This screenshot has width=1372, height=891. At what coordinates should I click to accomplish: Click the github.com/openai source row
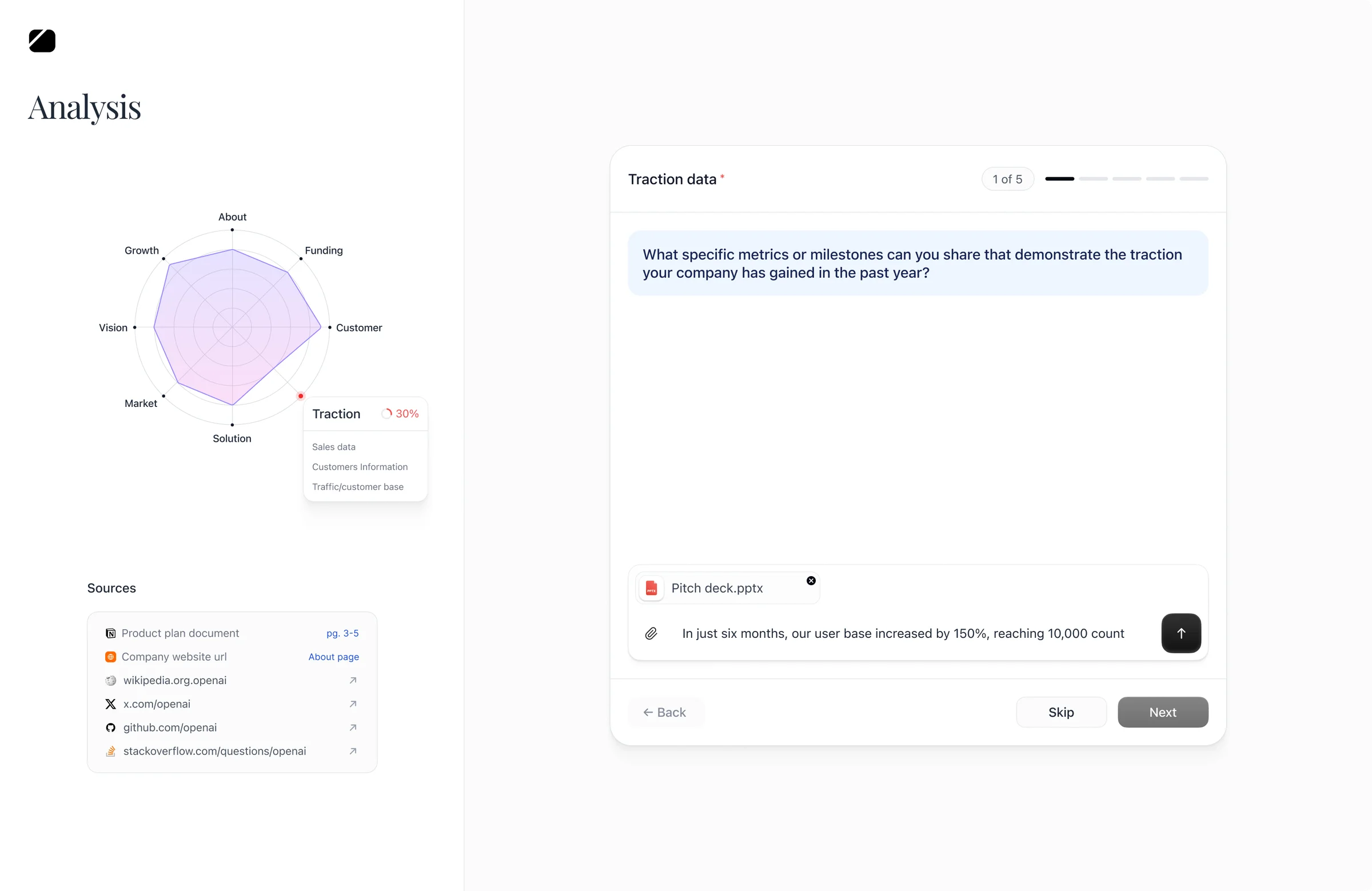(x=232, y=728)
